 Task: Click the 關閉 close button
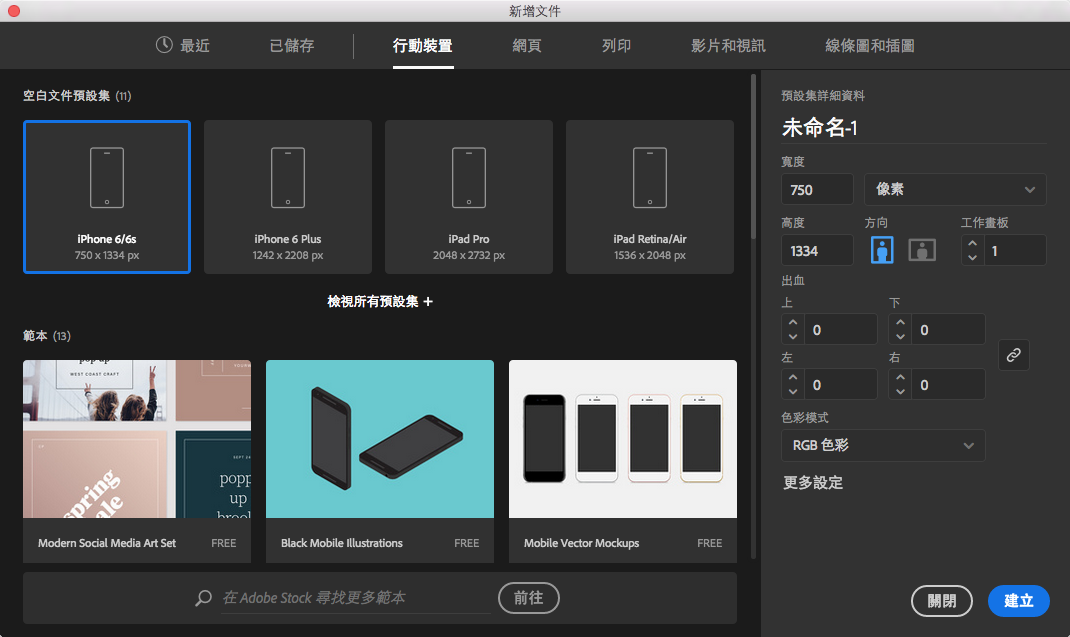(x=942, y=601)
